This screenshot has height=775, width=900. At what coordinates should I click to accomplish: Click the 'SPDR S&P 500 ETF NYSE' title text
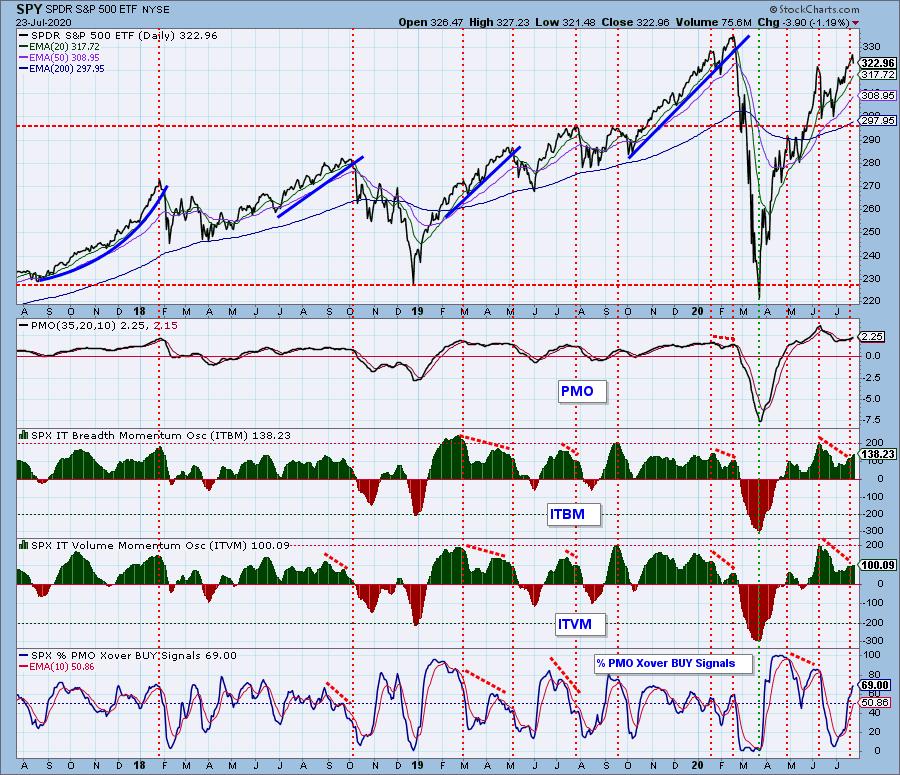[x=107, y=10]
